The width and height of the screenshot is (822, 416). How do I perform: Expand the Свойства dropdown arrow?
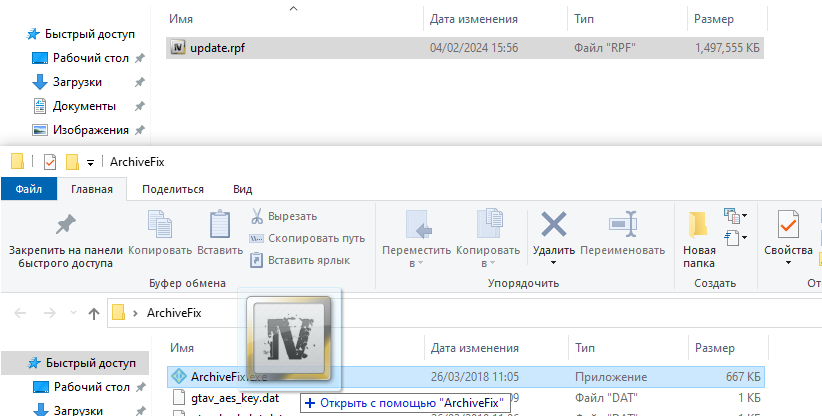click(788, 262)
